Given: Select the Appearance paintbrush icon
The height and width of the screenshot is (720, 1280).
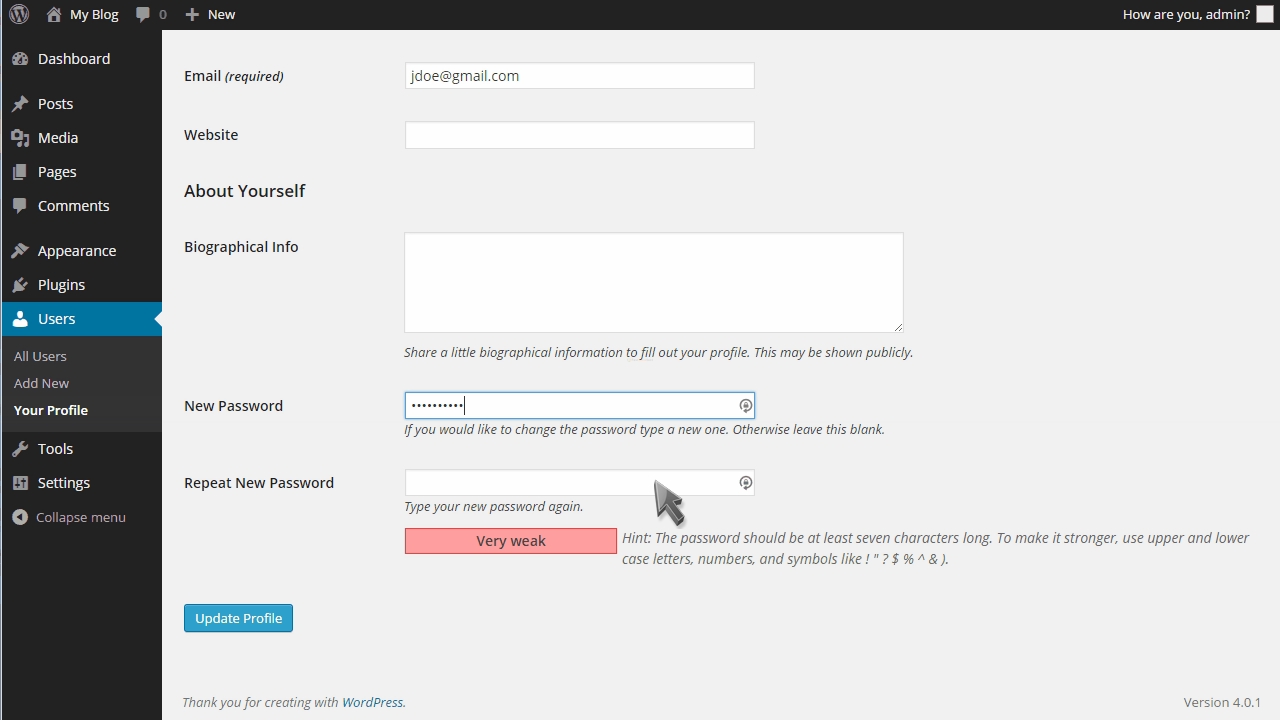Looking at the screenshot, I should (x=22, y=250).
